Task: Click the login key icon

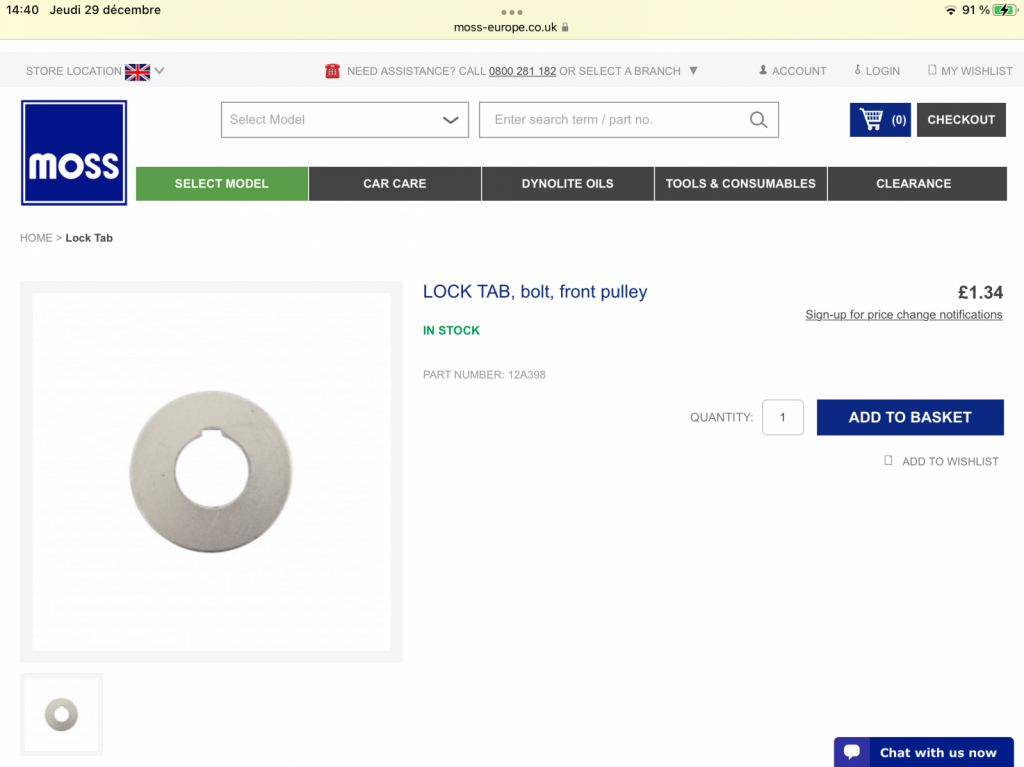Action: click(x=857, y=70)
